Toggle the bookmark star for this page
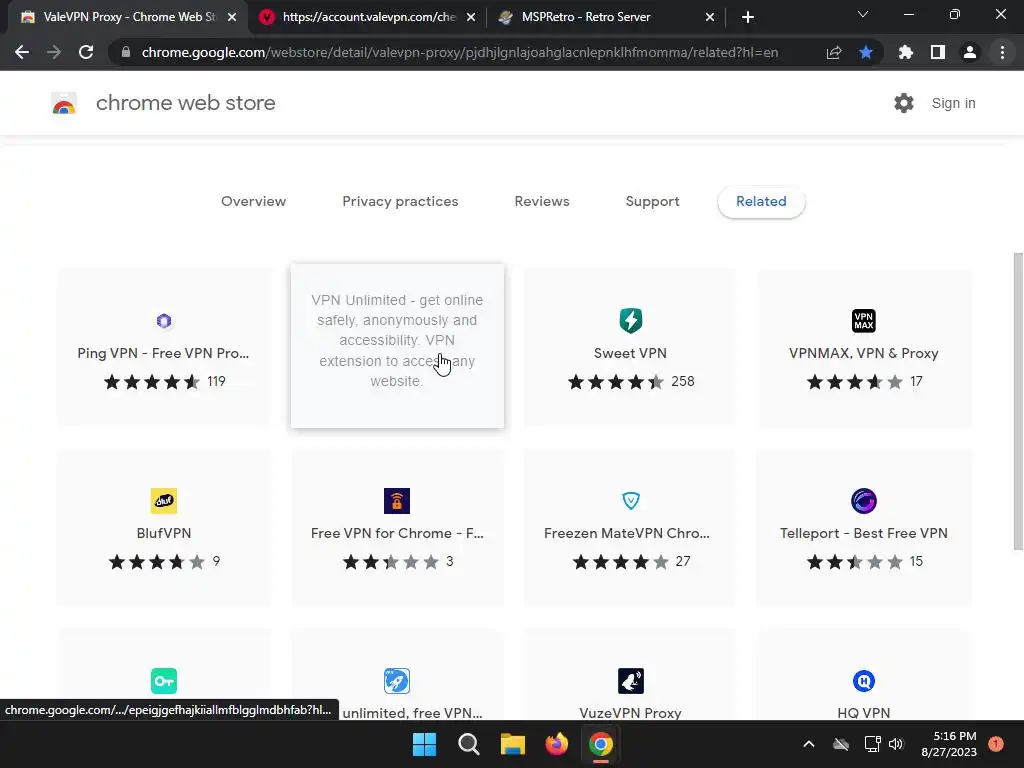The height and width of the screenshot is (768, 1024). coord(866,52)
